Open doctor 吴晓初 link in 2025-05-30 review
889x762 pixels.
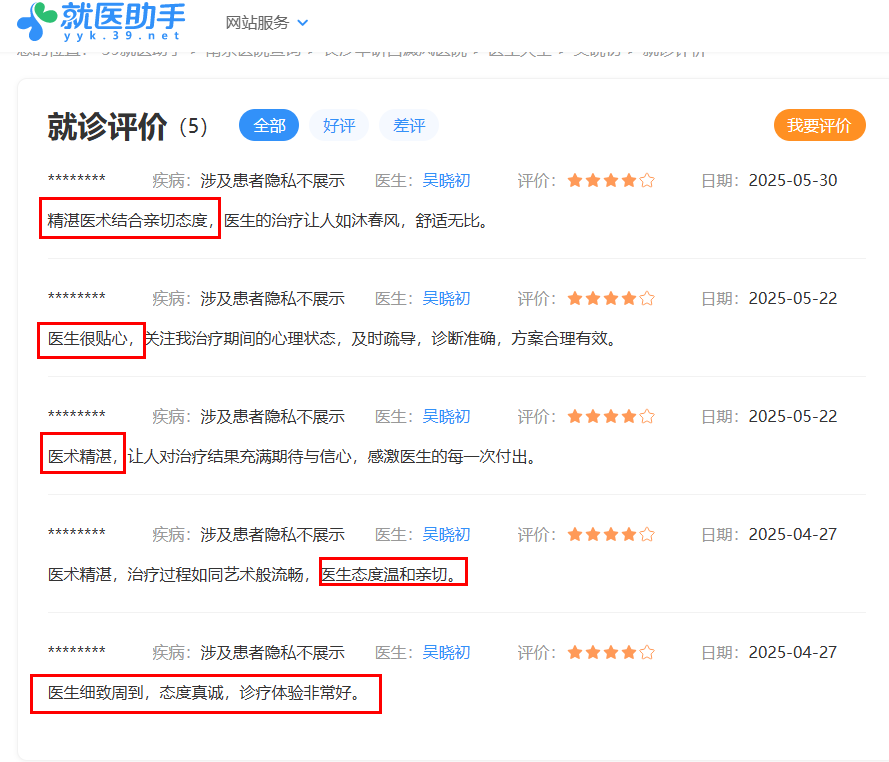coord(446,181)
